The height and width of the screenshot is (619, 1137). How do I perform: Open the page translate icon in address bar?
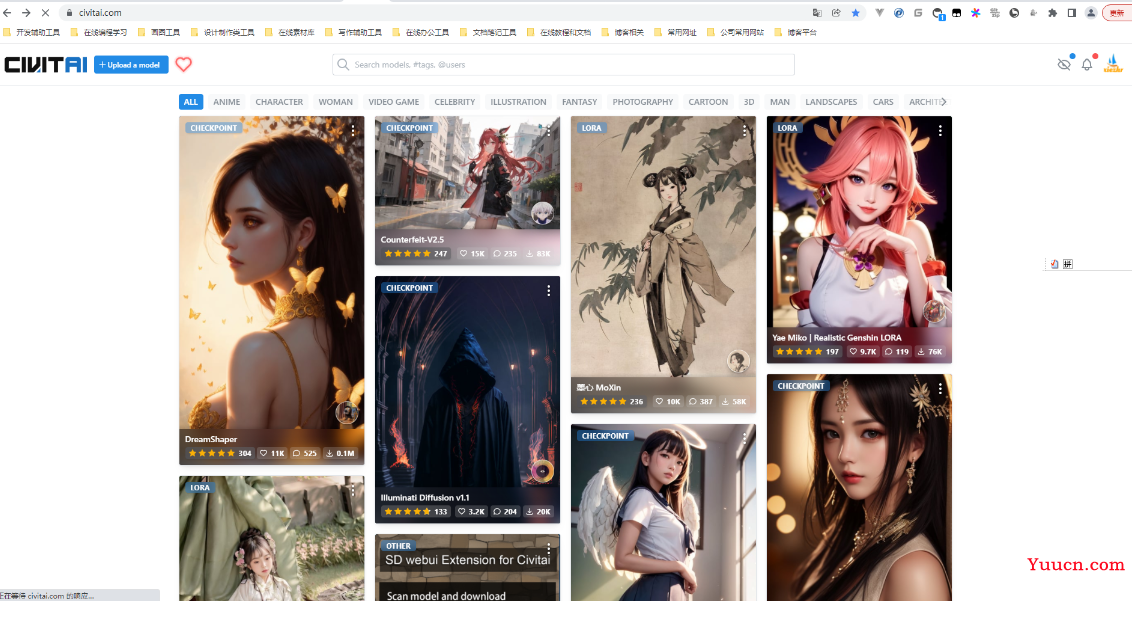pos(817,12)
